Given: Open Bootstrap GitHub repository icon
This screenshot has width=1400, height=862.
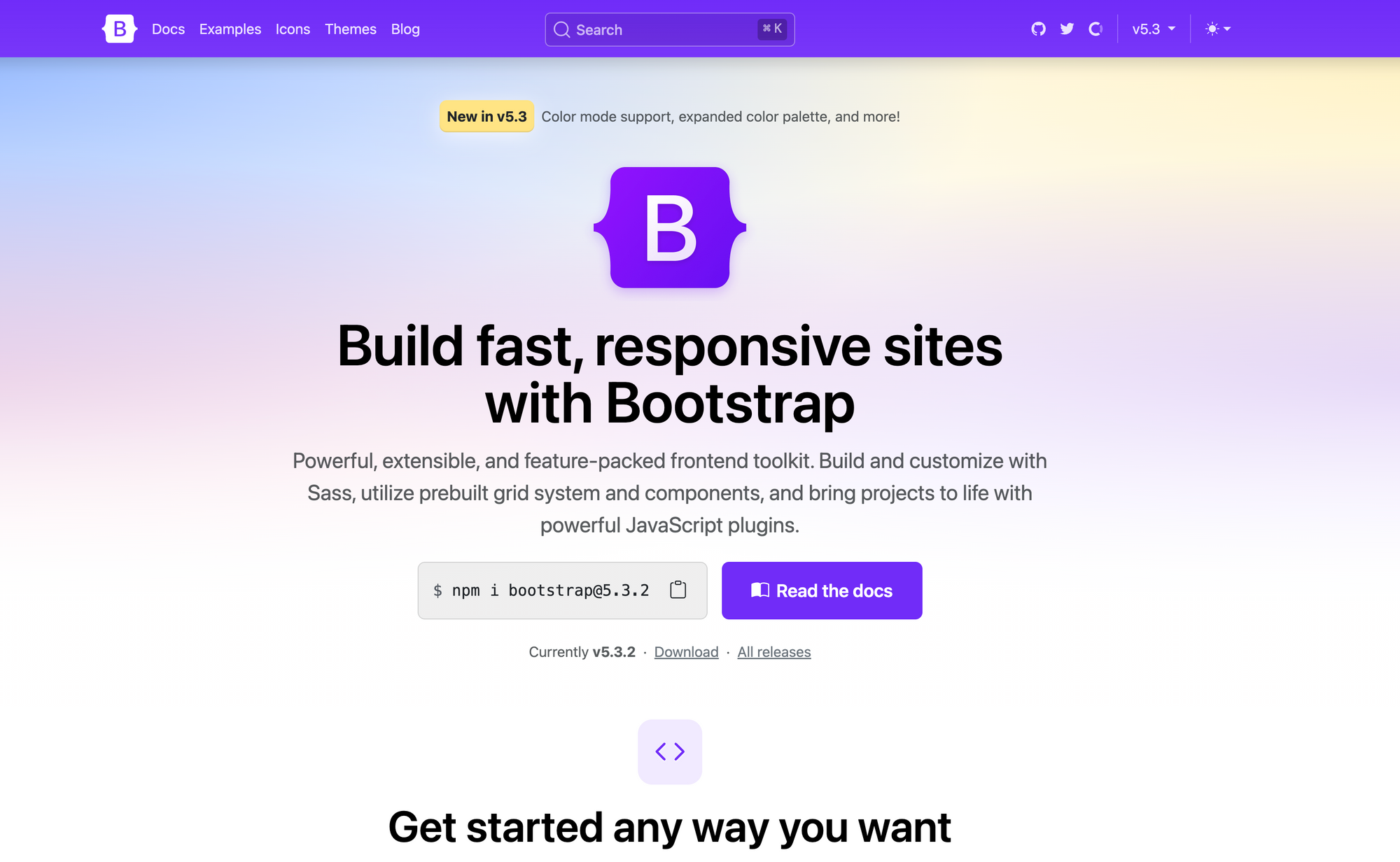Looking at the screenshot, I should pyautogui.click(x=1039, y=28).
